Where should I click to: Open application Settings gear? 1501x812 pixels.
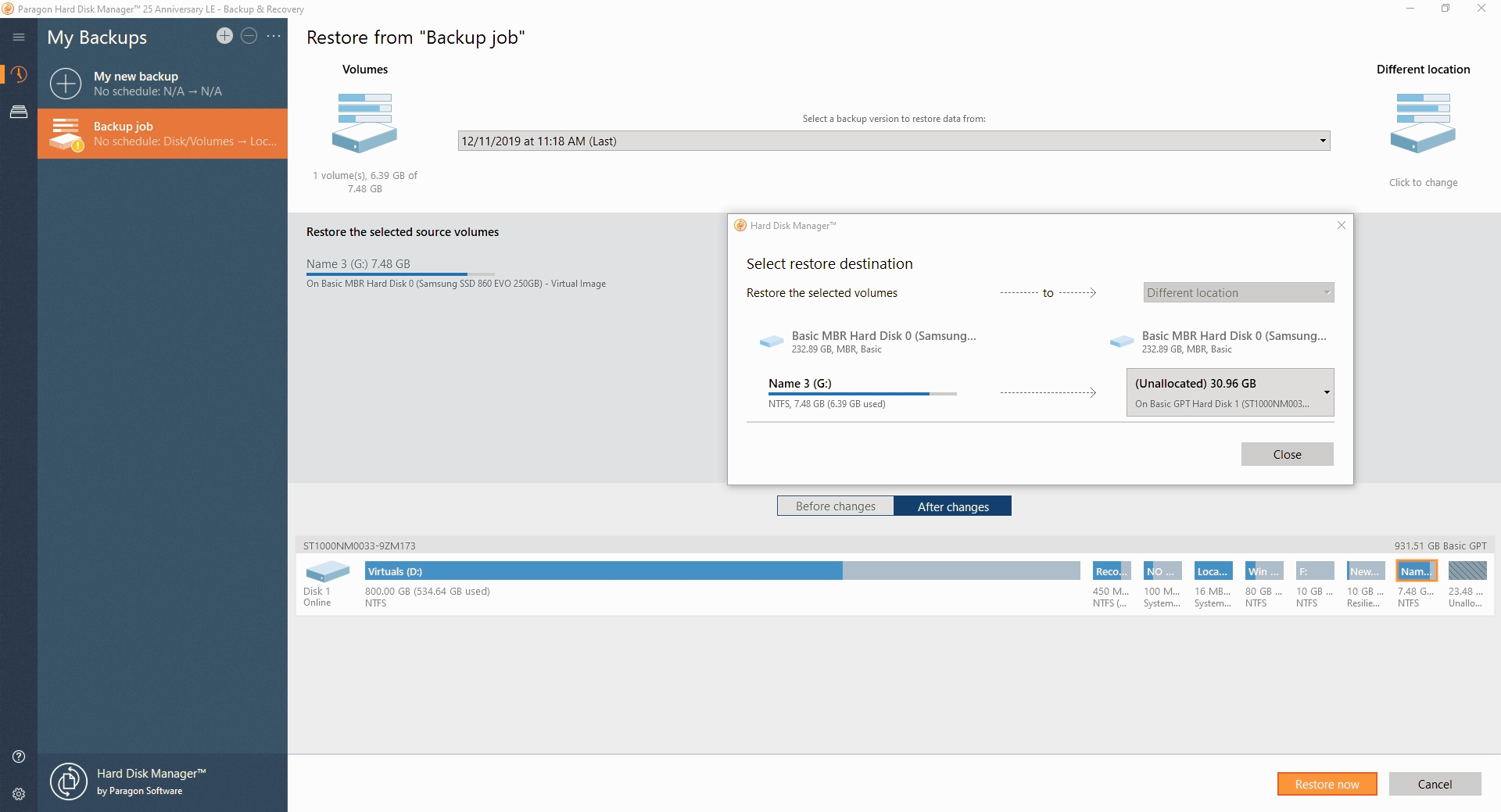19,794
